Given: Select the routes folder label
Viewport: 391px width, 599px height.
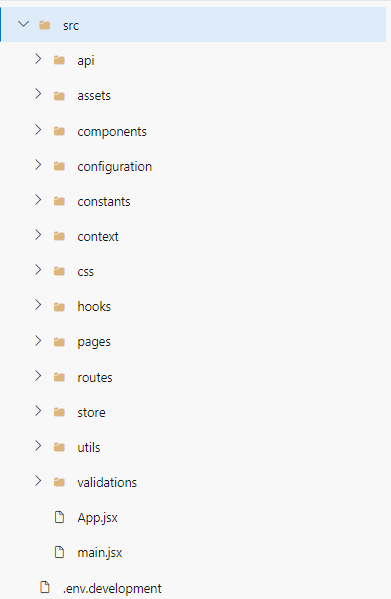Looking at the screenshot, I should point(95,377).
